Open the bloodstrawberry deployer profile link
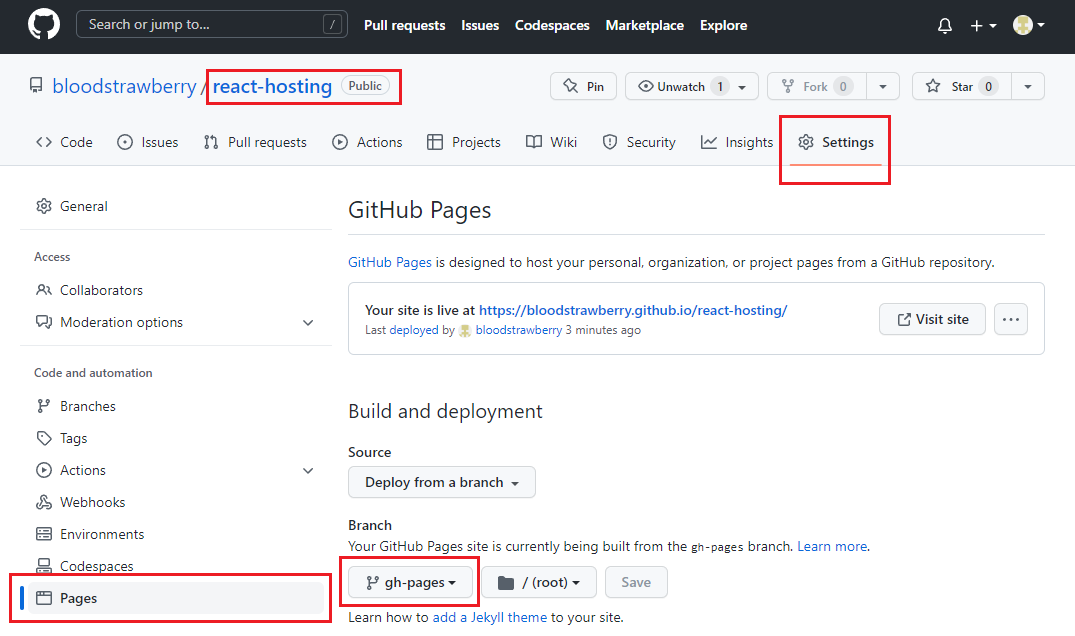This screenshot has width=1075, height=636. coord(518,330)
